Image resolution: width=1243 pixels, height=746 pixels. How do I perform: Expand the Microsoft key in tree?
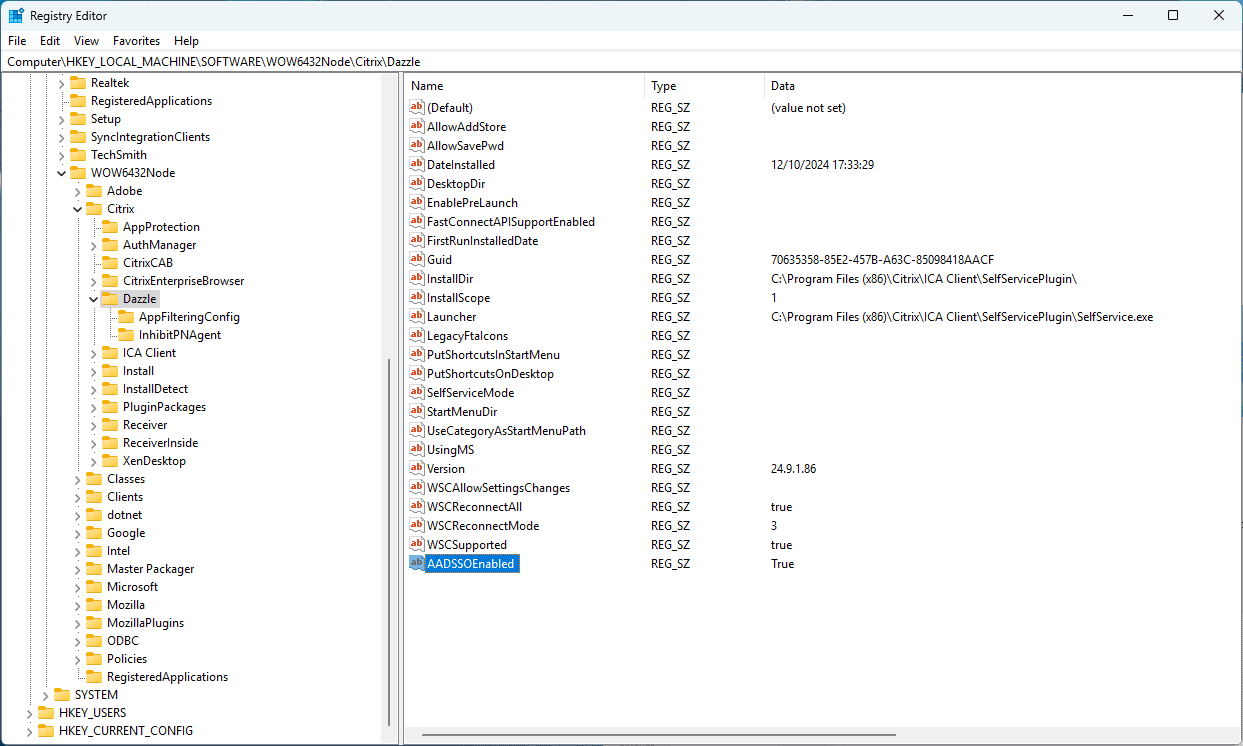click(78, 587)
